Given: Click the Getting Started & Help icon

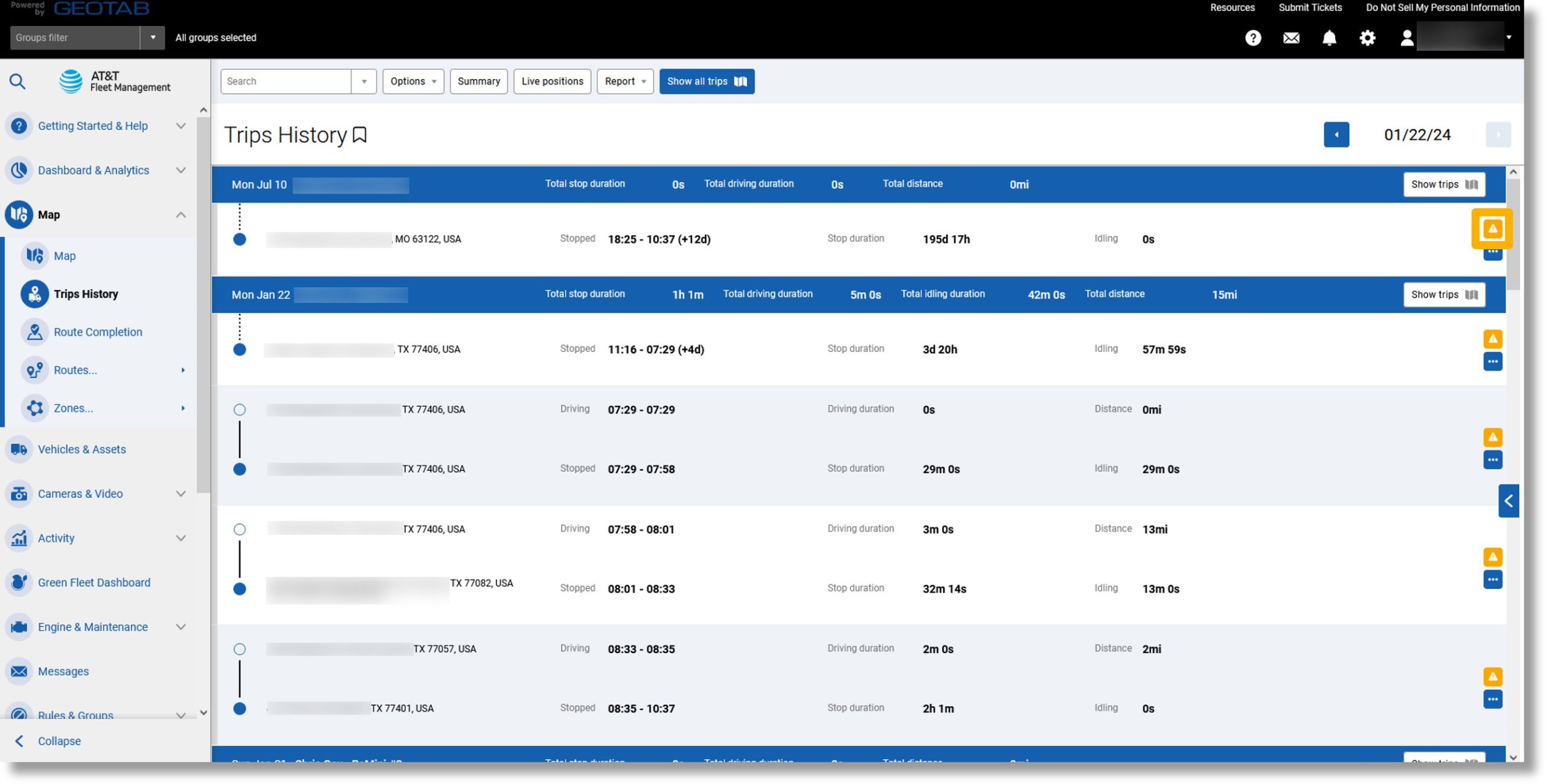Looking at the screenshot, I should [x=19, y=126].
